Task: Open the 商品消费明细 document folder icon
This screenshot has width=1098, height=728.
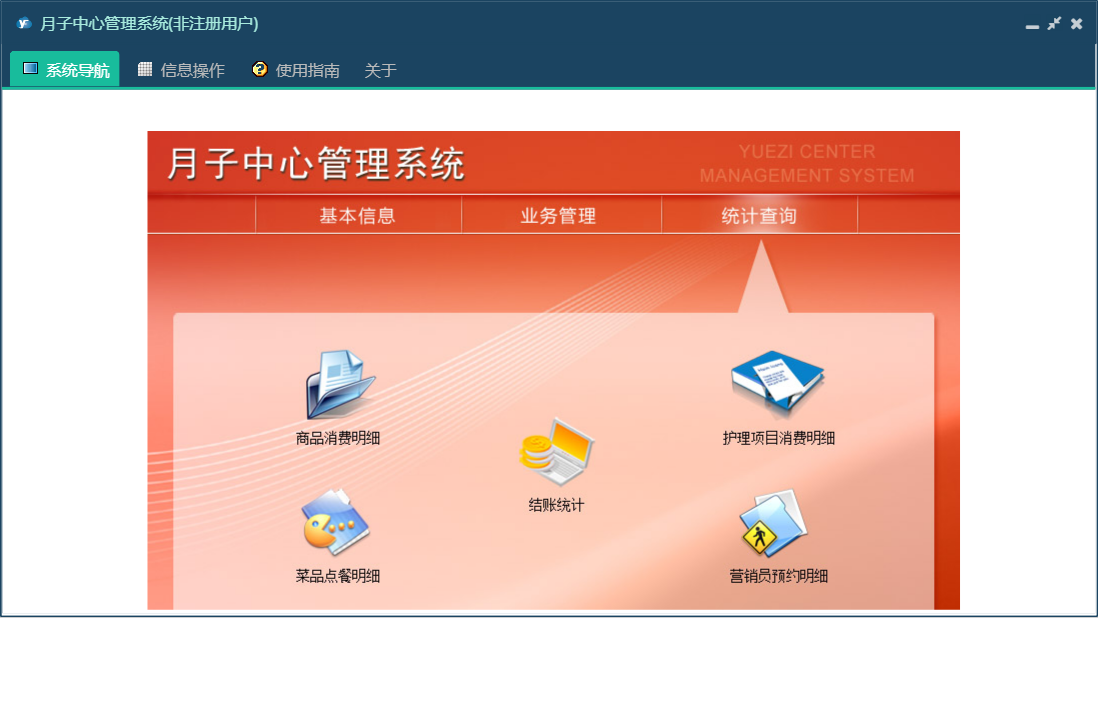Action: [340, 384]
